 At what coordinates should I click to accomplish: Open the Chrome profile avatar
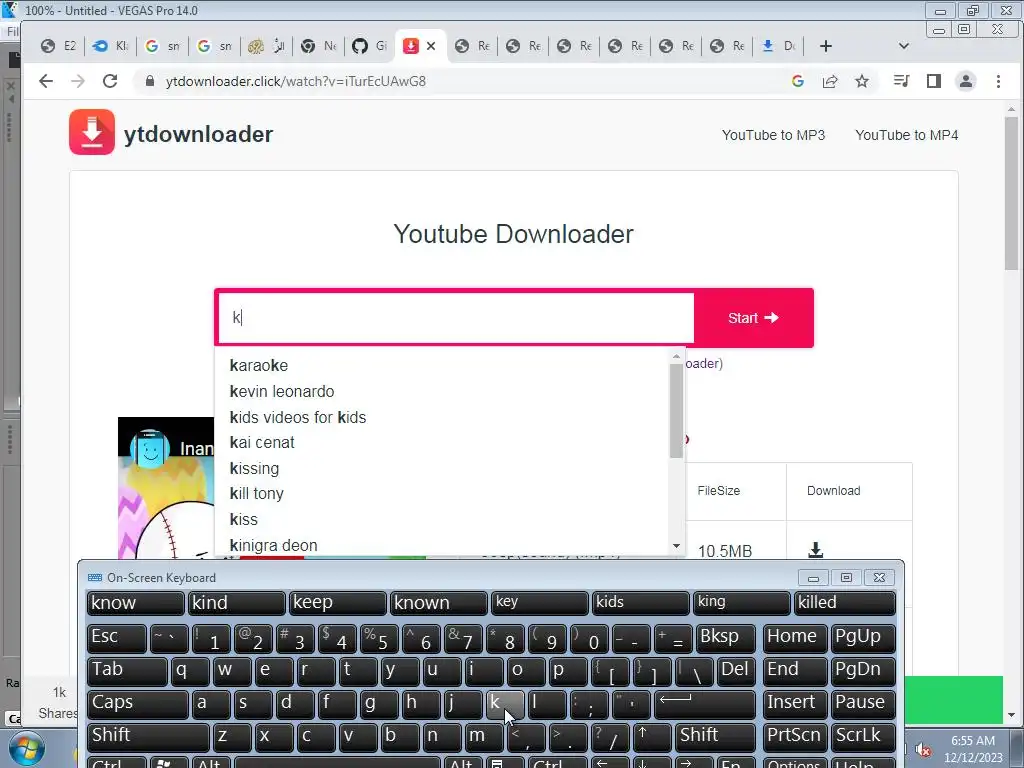965,81
